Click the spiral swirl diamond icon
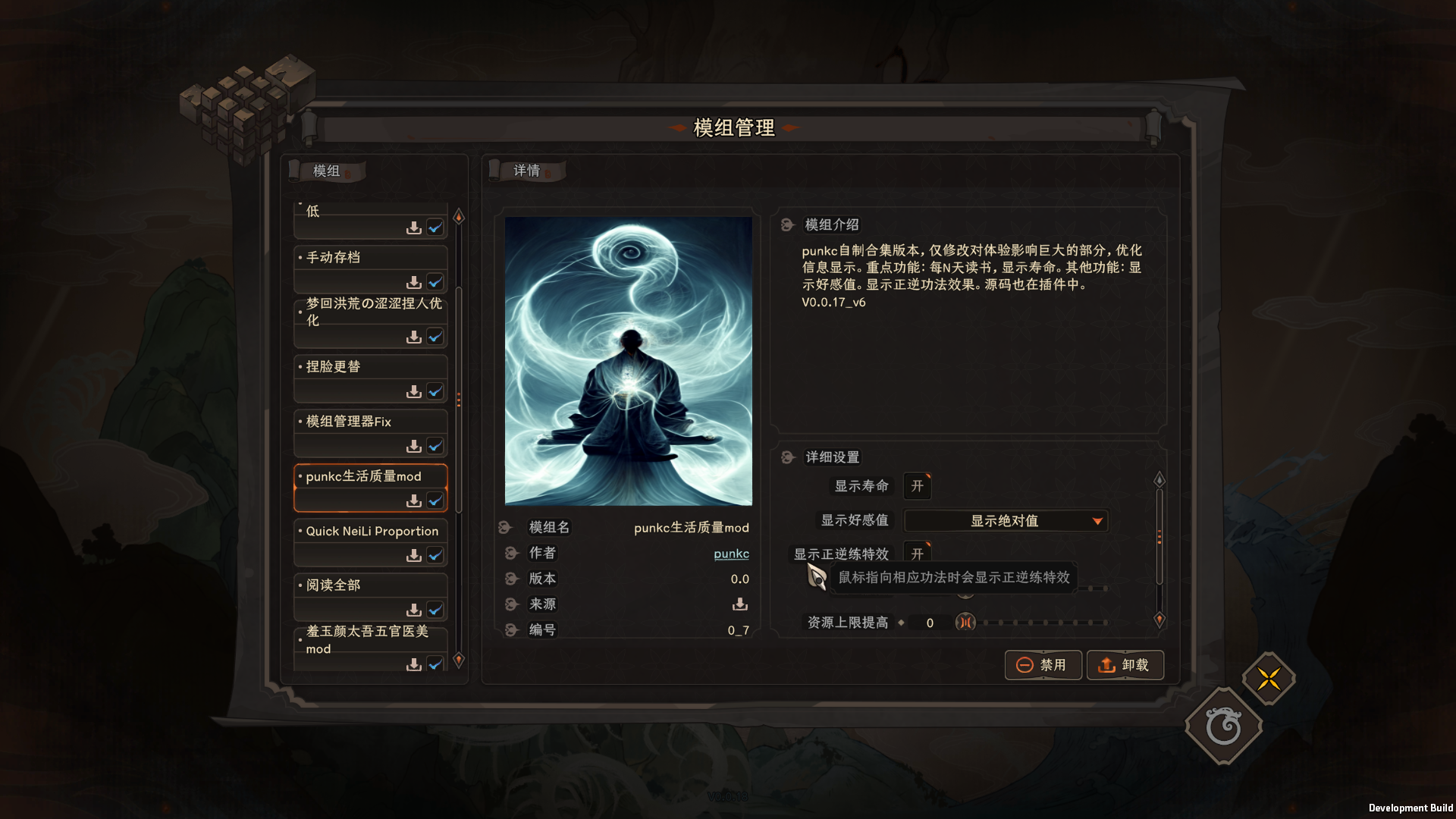The width and height of the screenshot is (1456, 819). coord(1223,726)
